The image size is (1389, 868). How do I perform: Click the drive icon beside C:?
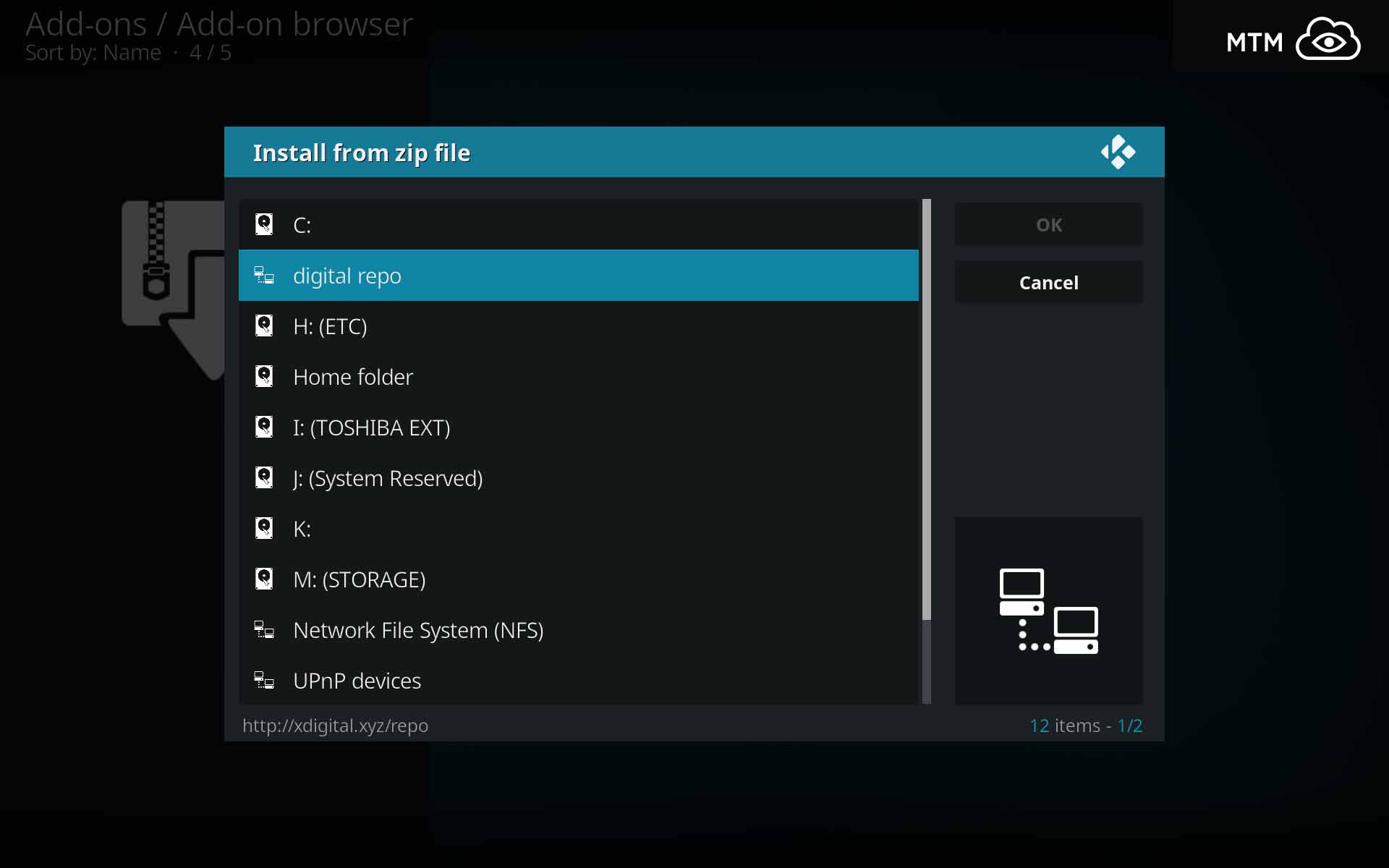point(264,224)
